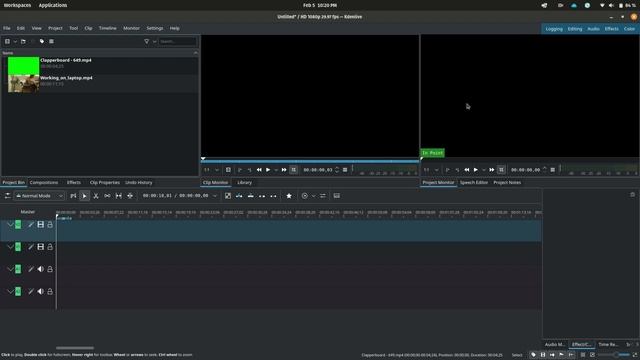Open the tags icon in Project Bin toolbar

click(x=42, y=41)
